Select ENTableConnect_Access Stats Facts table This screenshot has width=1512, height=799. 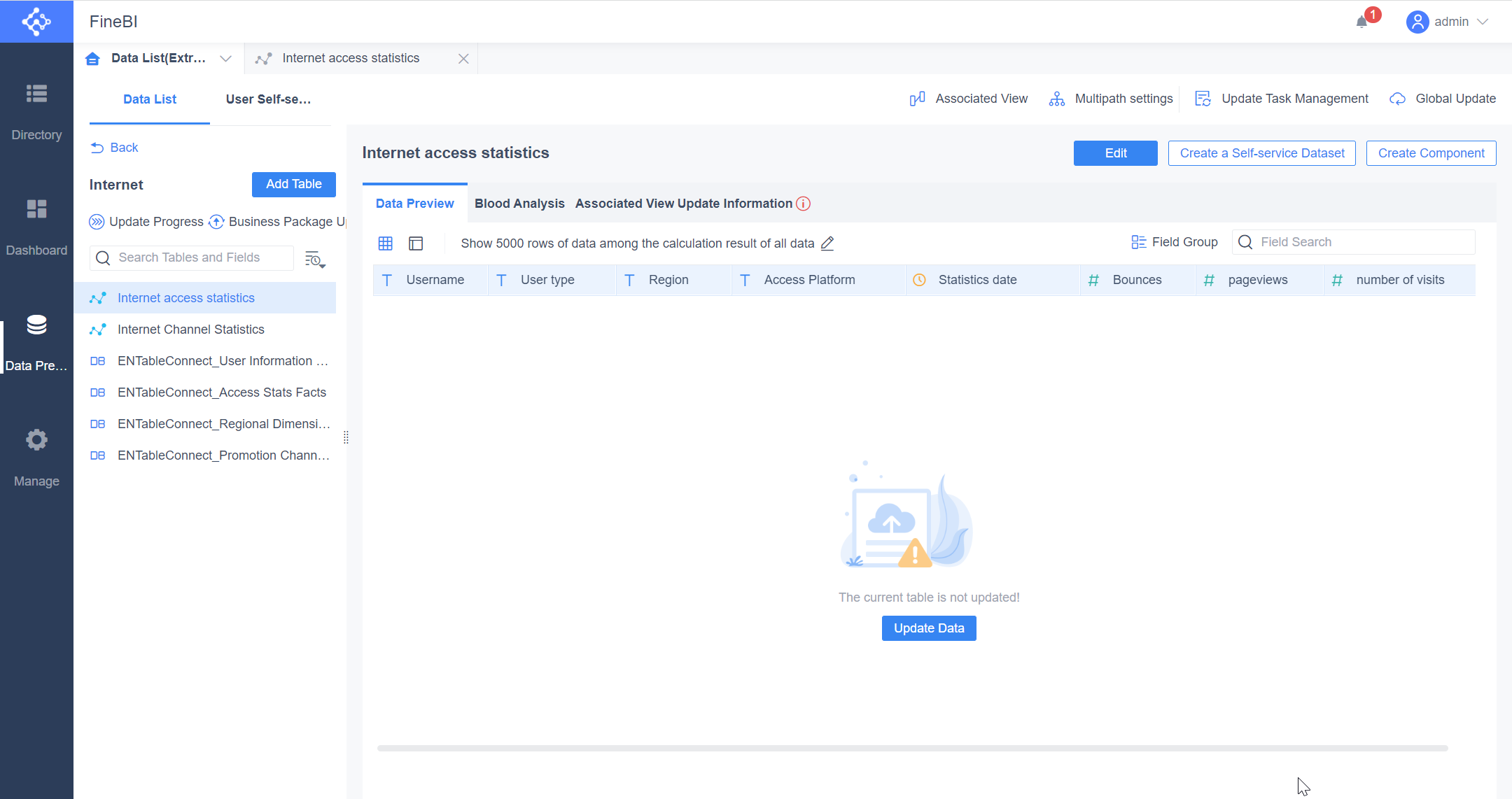205,393
